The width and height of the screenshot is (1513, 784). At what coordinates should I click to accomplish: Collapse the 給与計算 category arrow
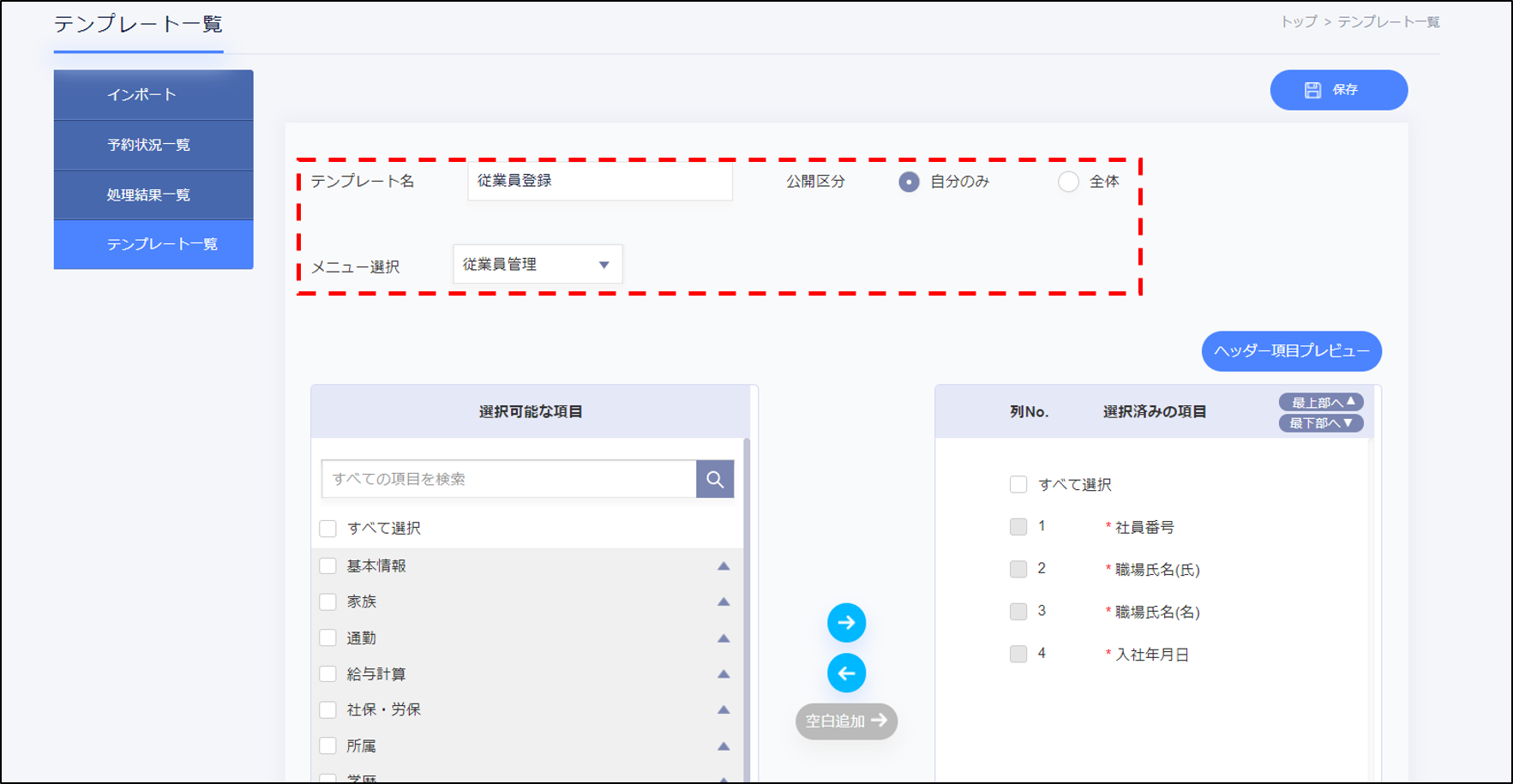pyautogui.click(x=723, y=674)
